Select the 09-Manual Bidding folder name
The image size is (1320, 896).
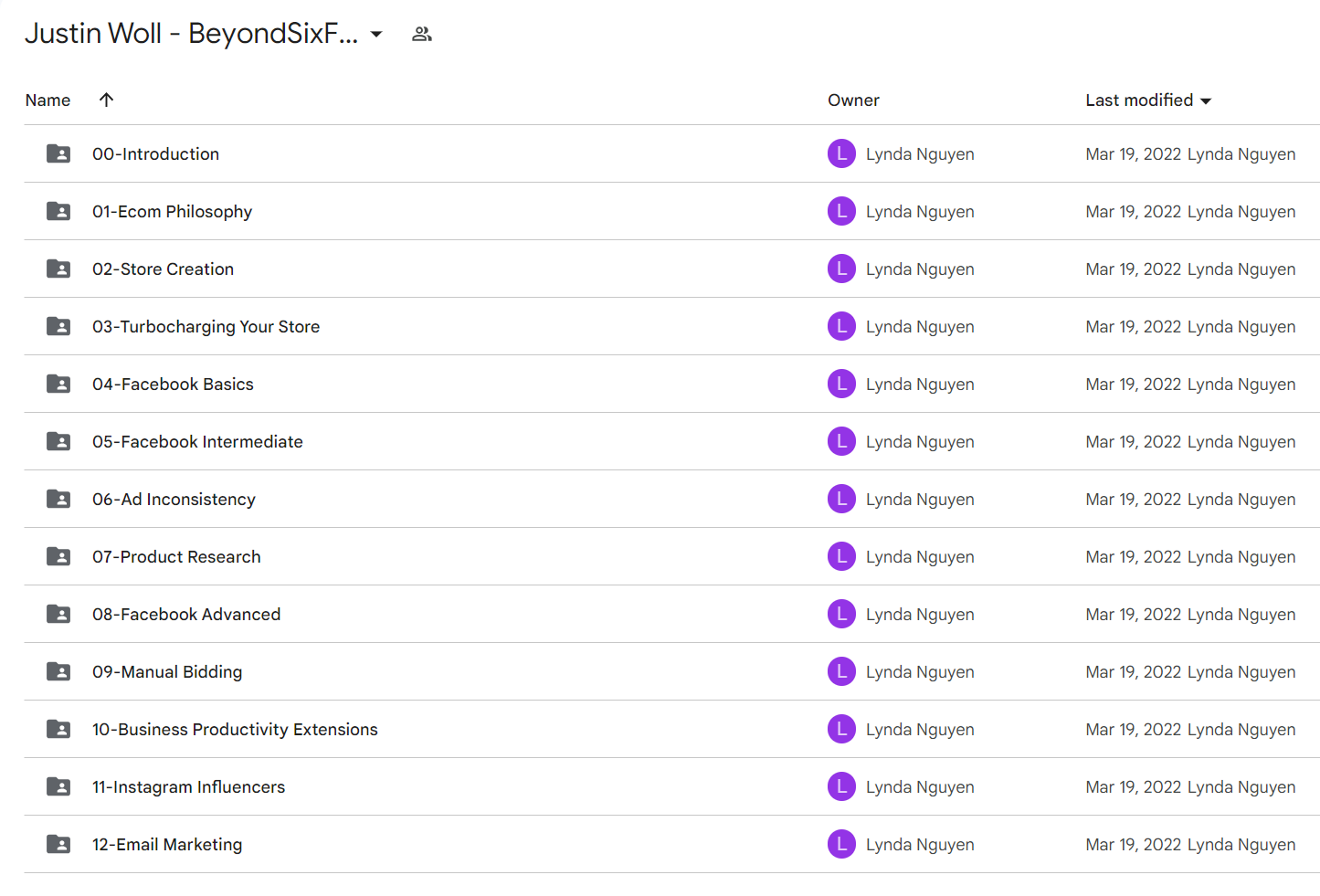click(x=167, y=672)
